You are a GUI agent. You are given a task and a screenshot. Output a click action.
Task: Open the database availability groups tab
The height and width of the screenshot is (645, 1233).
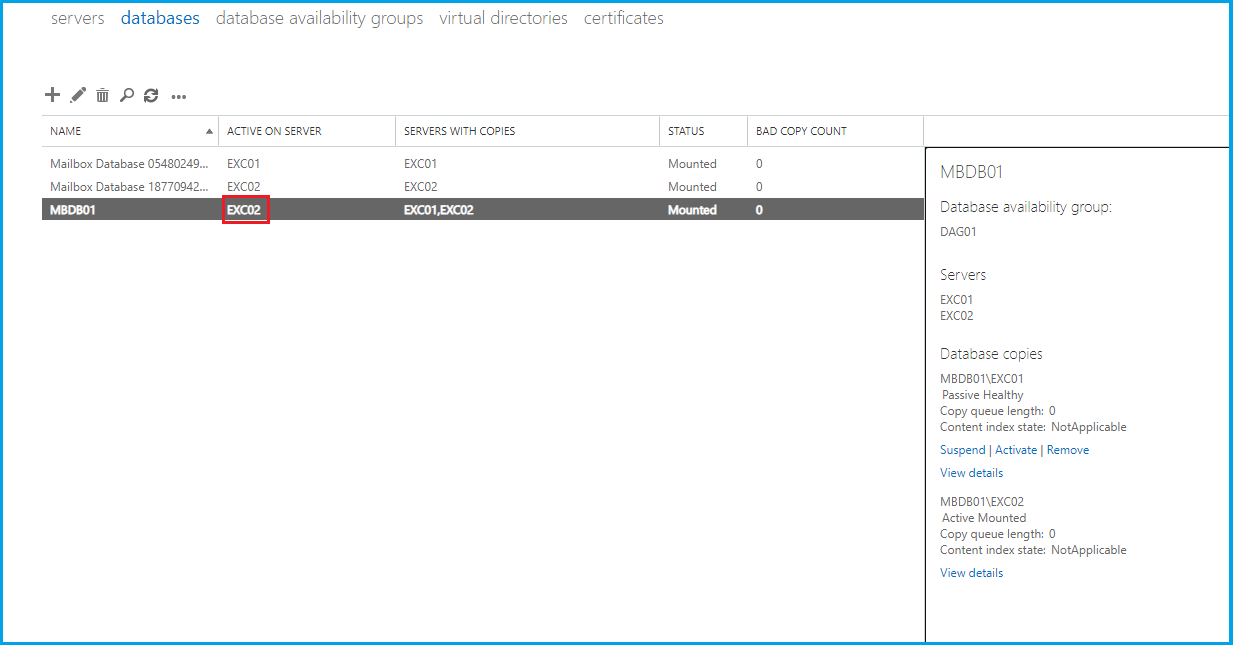[319, 18]
